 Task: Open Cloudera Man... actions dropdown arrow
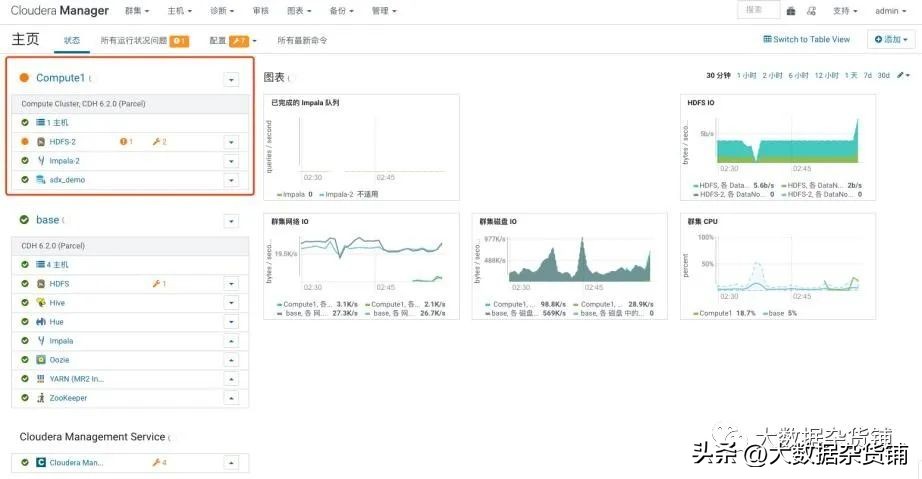(x=231, y=463)
